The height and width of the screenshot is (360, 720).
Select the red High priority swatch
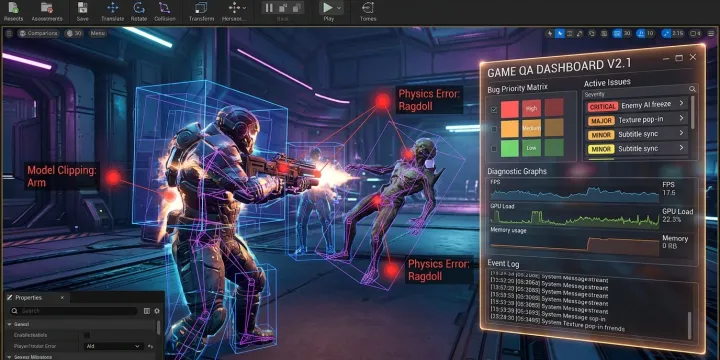pos(531,108)
